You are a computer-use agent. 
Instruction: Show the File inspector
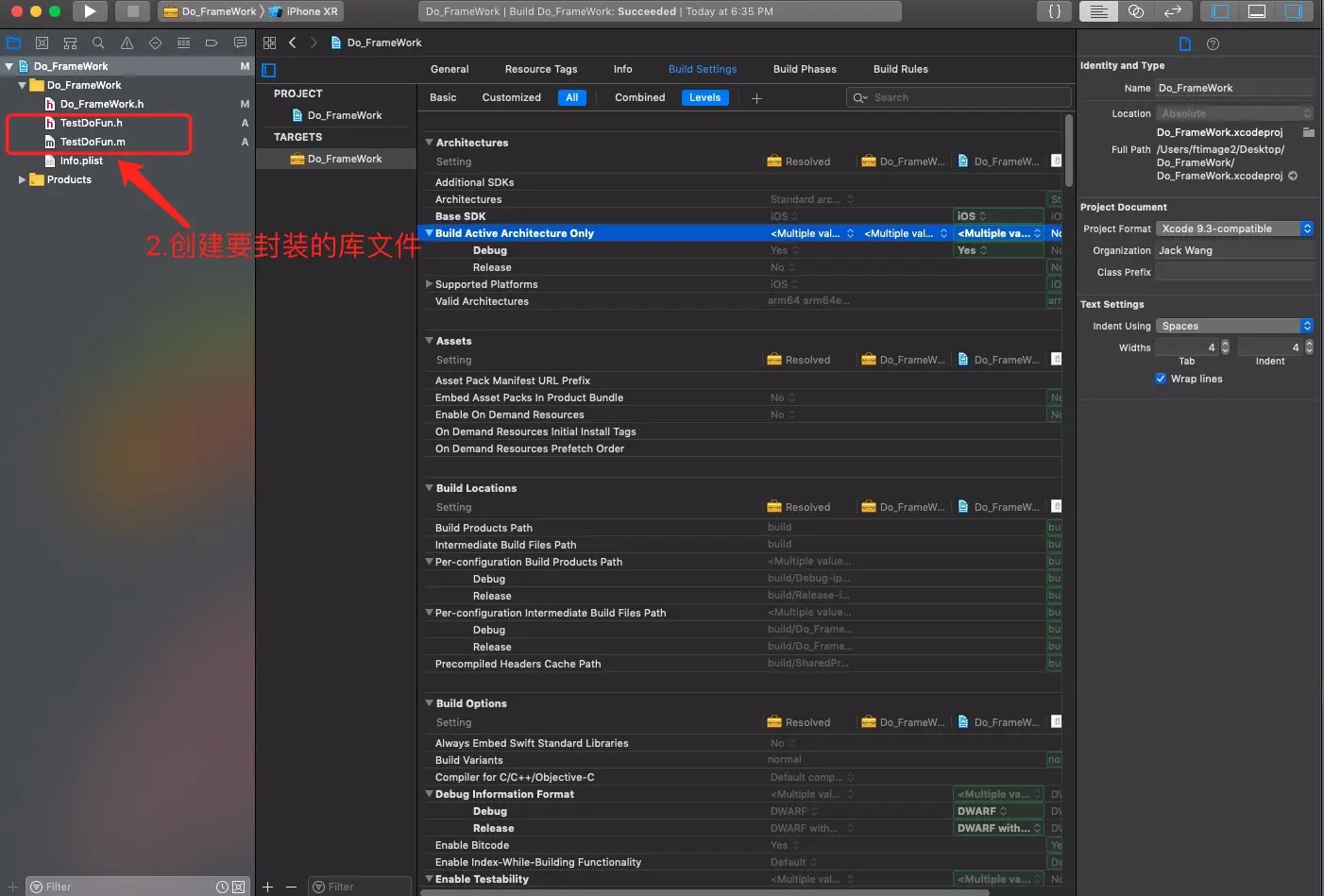pos(1185,43)
